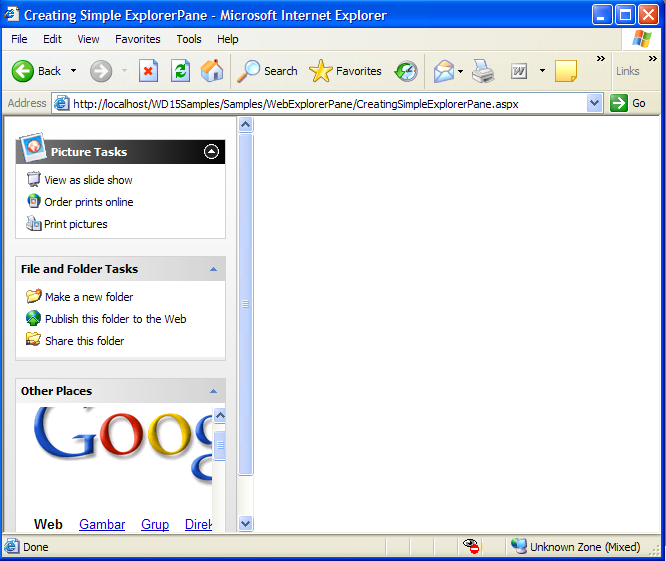Click the Stop loading toolbar icon
The image size is (666, 561).
tap(149, 71)
